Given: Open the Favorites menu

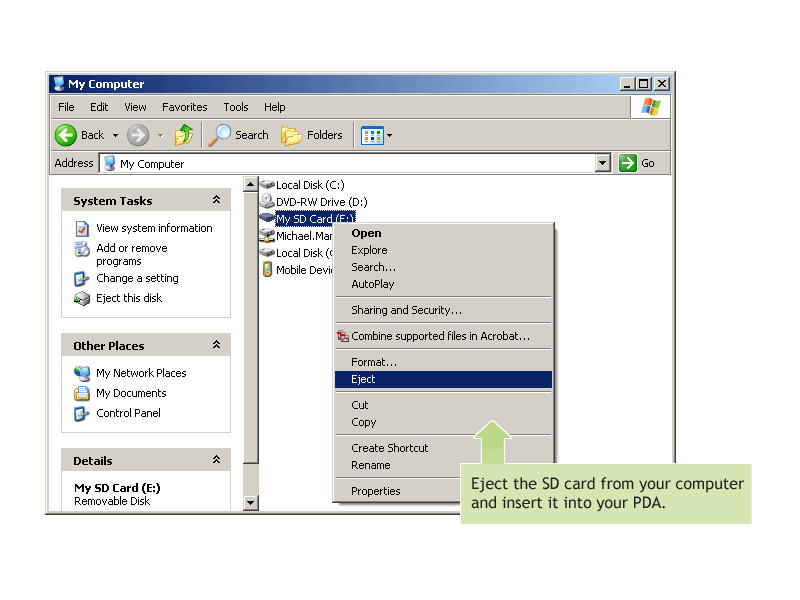Looking at the screenshot, I should (185, 107).
